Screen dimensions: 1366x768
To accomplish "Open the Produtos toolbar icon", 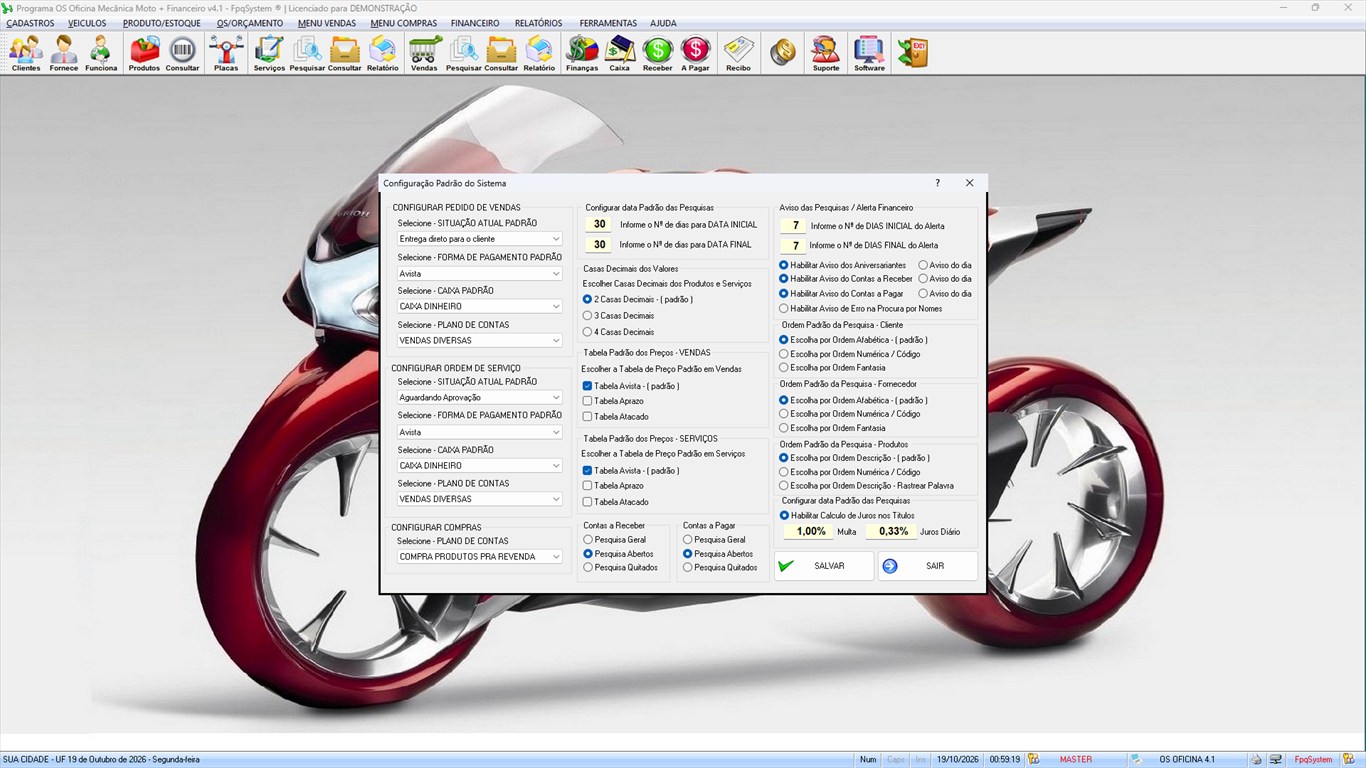I will click(144, 54).
